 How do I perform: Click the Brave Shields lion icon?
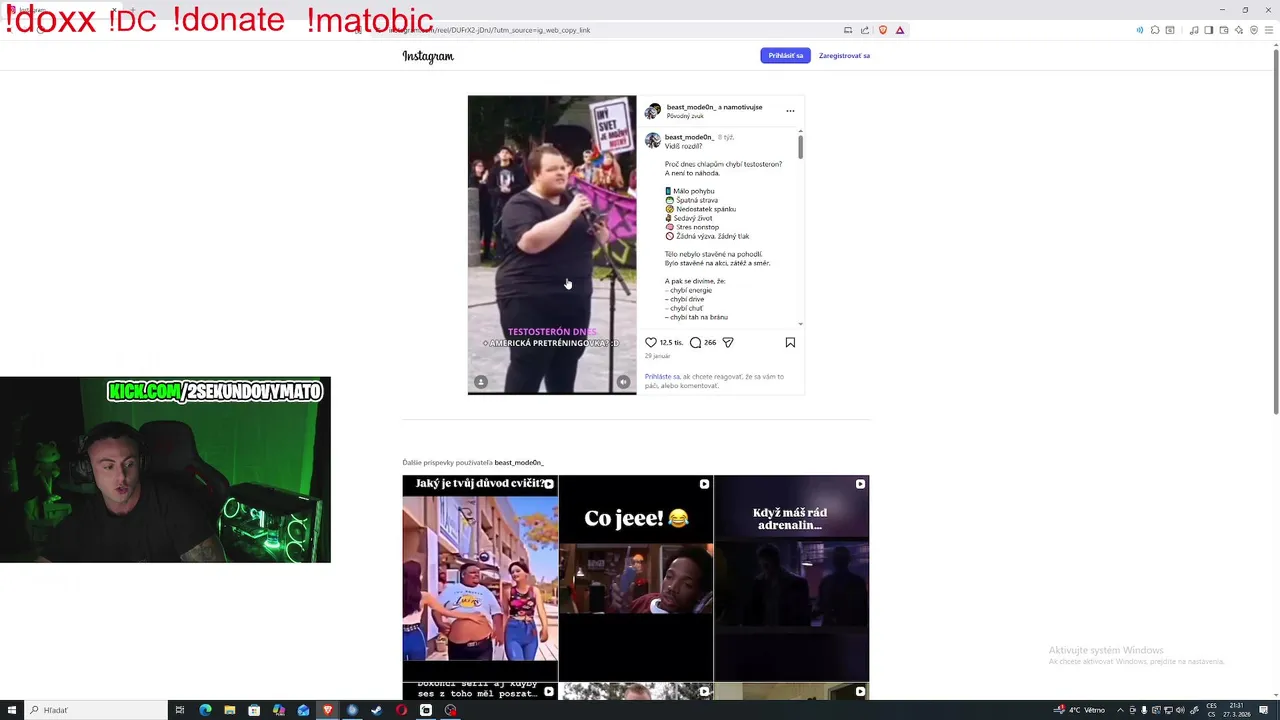[883, 30]
